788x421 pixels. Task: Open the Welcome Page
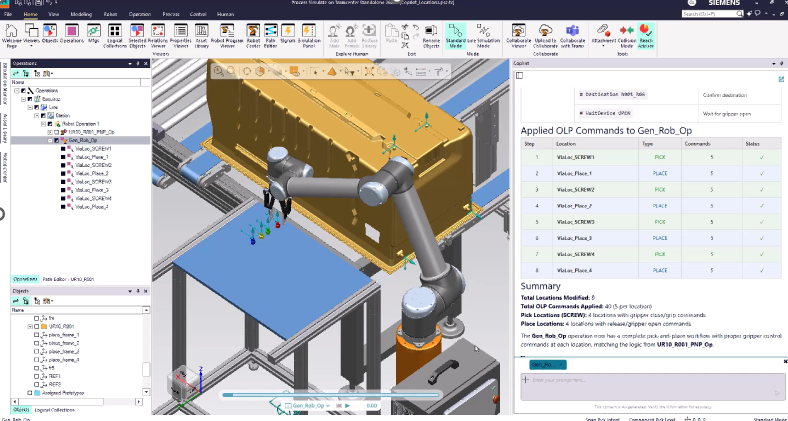(11, 35)
